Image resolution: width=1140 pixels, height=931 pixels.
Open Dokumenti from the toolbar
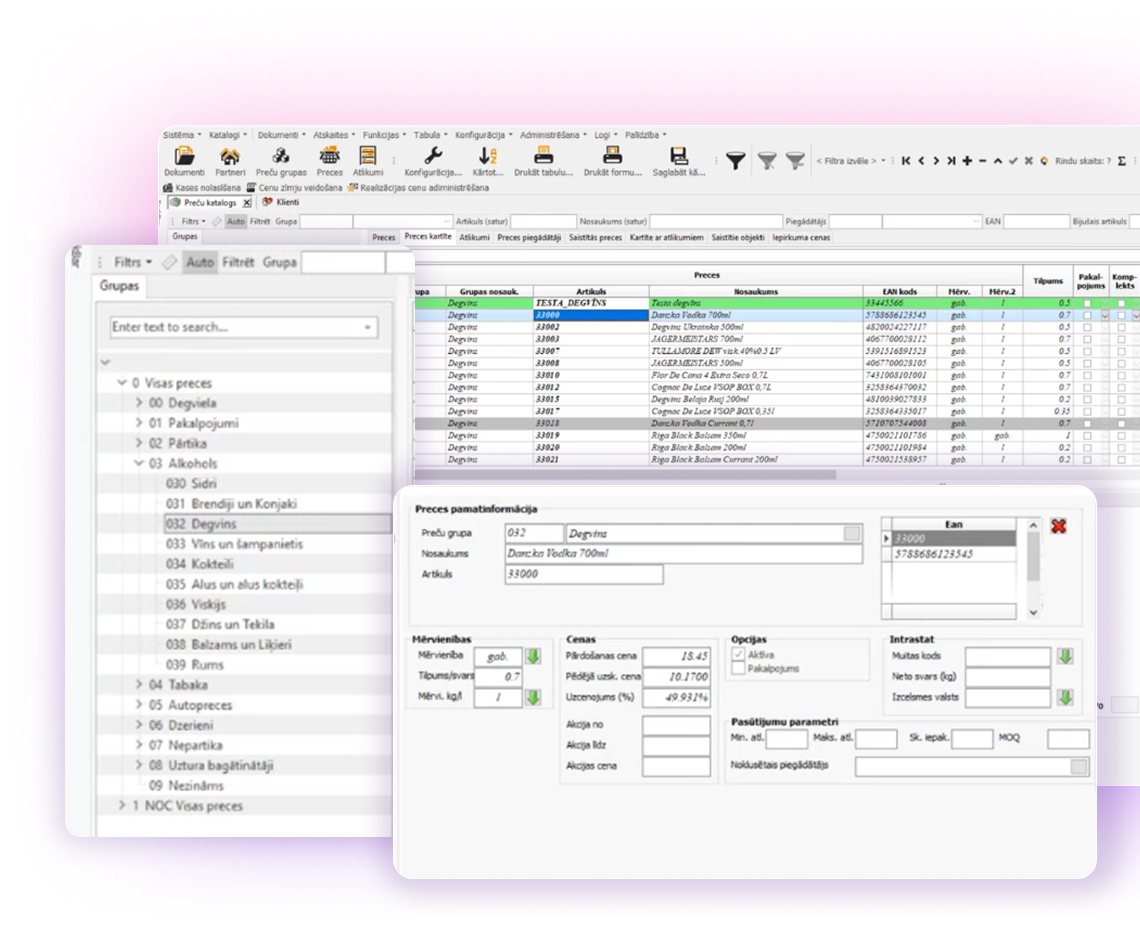coord(184,157)
